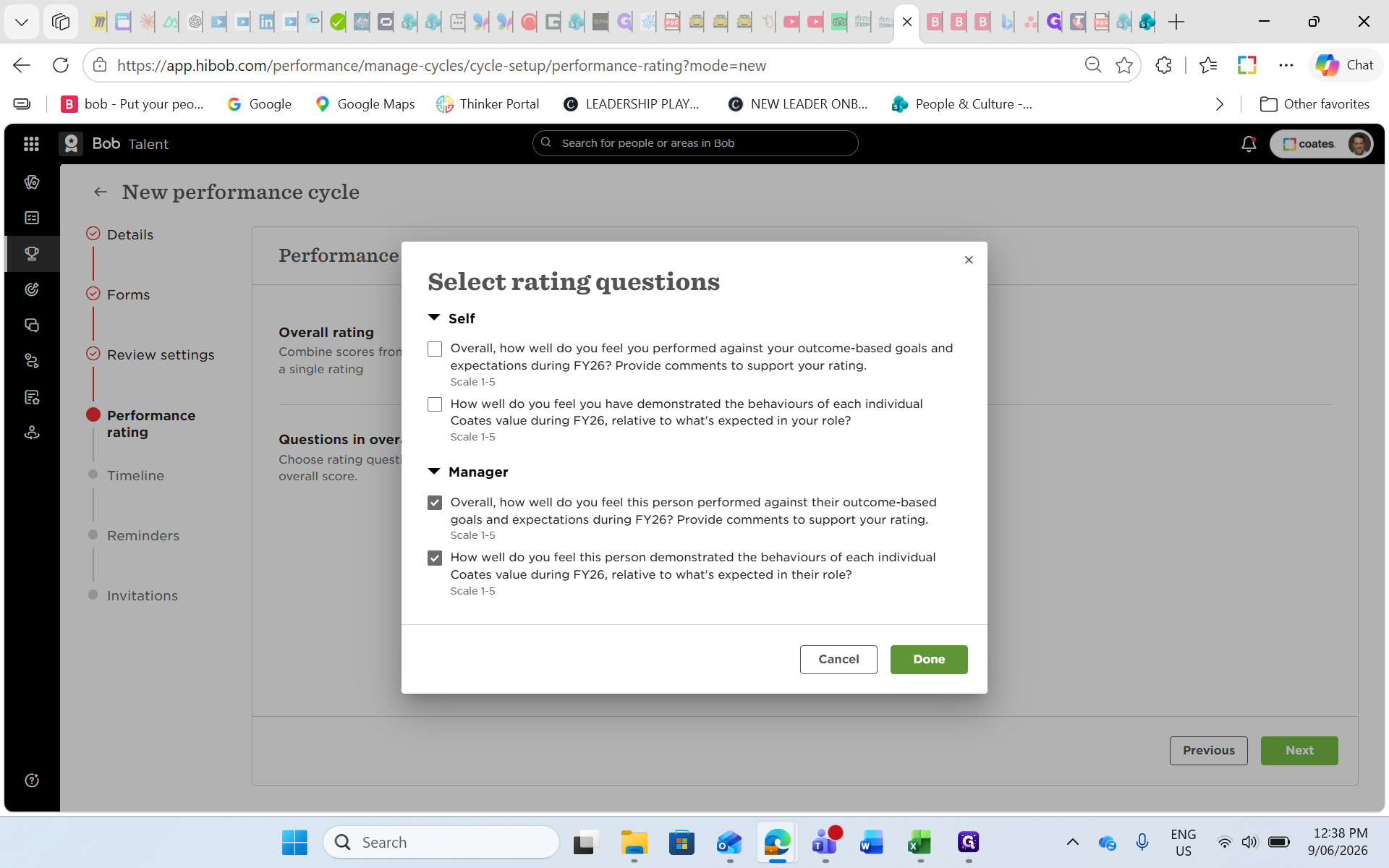1389x868 pixels.
Task: Open the target Goals sidebar icon
Action: click(x=32, y=289)
